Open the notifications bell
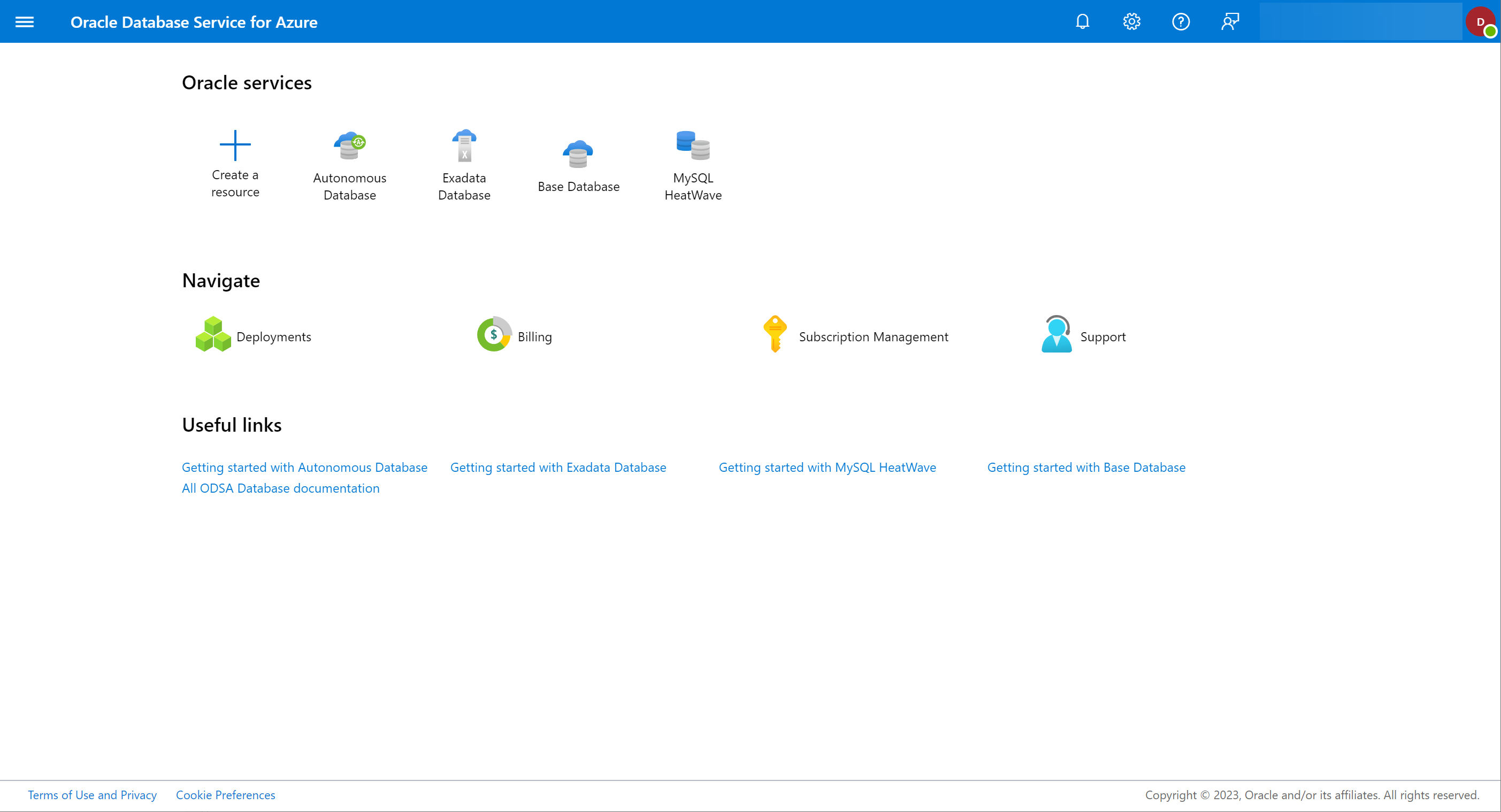The height and width of the screenshot is (812, 1501). (1082, 21)
